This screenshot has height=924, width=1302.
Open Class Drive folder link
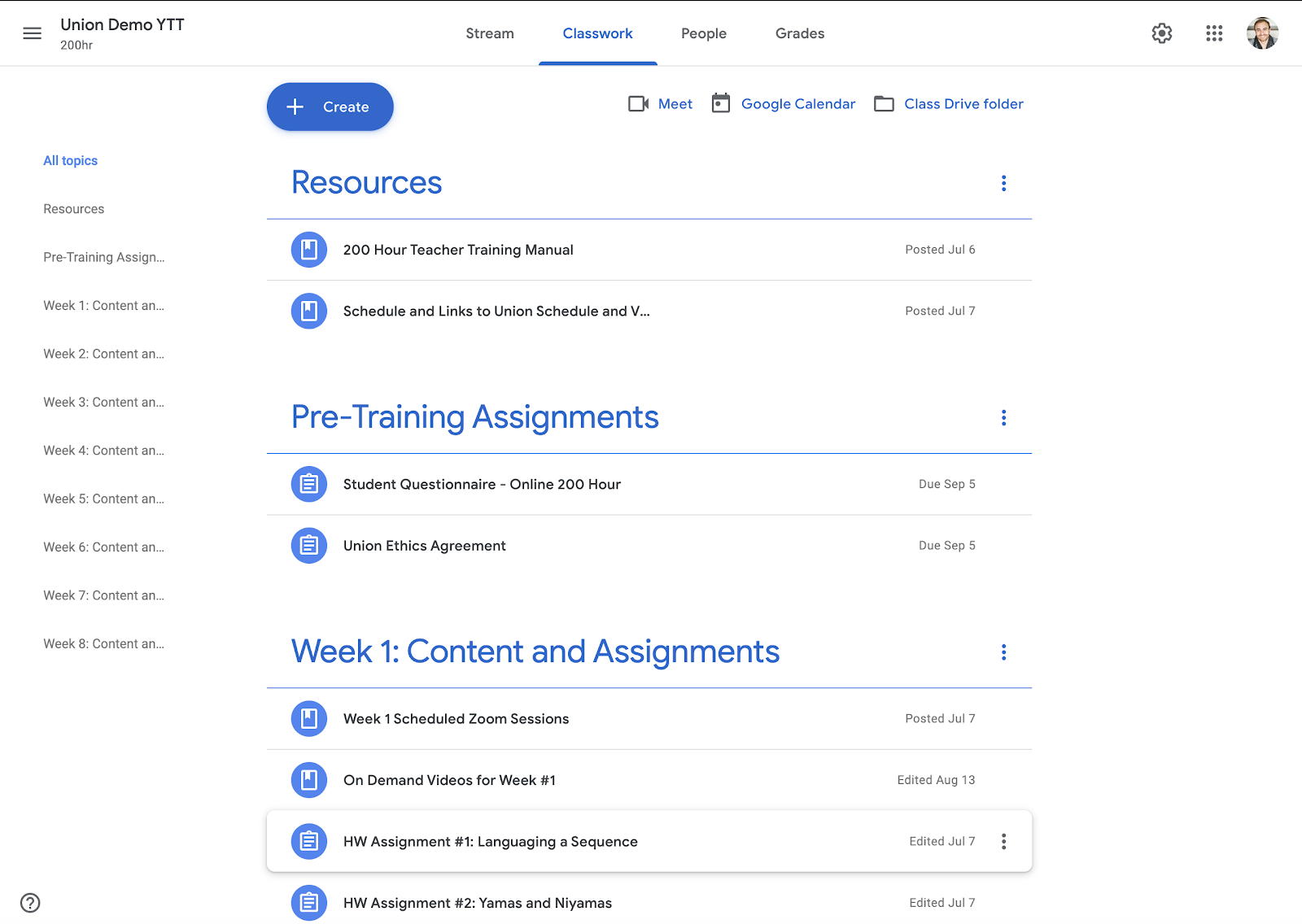pos(963,104)
